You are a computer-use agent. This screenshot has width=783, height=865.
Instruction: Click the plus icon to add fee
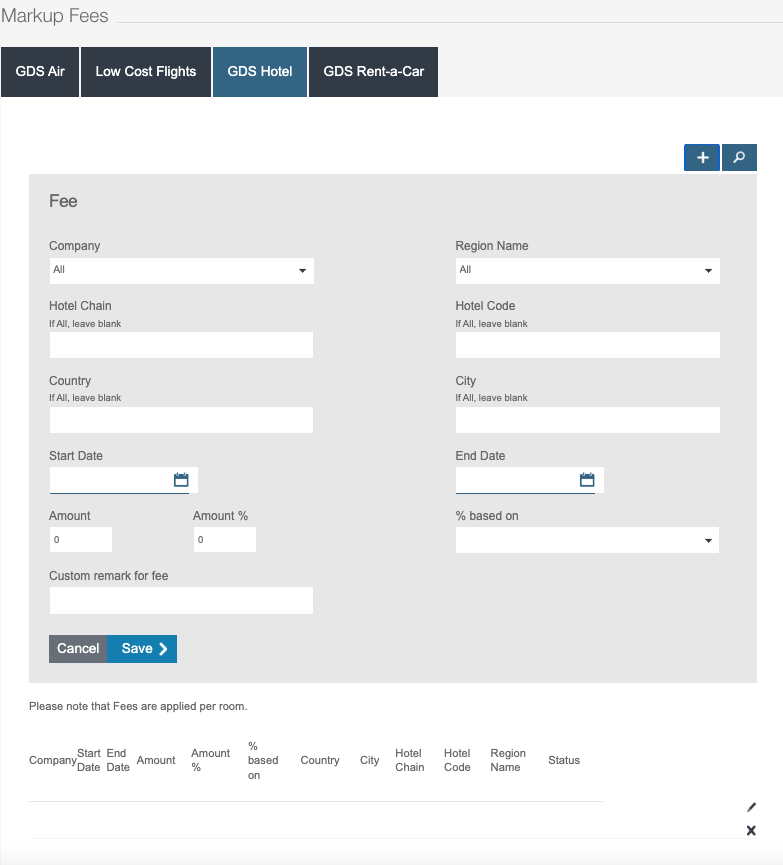(702, 158)
